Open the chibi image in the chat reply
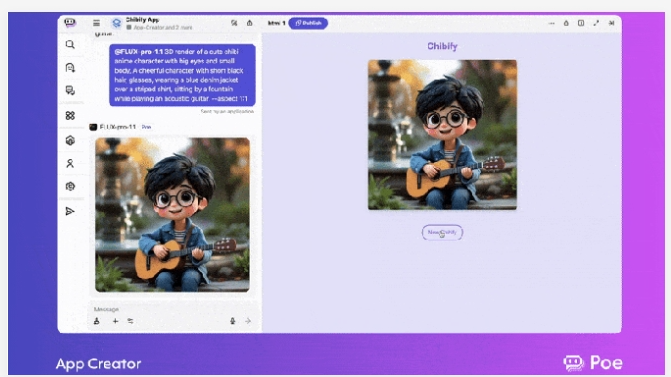Image resolution: width=671 pixels, height=377 pixels. (172, 215)
